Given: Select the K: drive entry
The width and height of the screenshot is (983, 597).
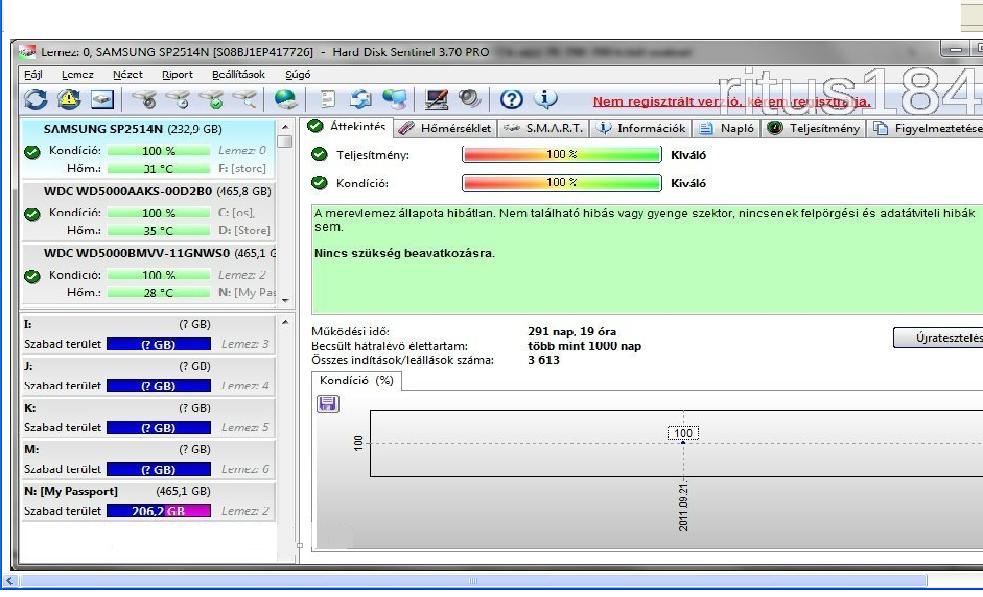Looking at the screenshot, I should pos(149,418).
